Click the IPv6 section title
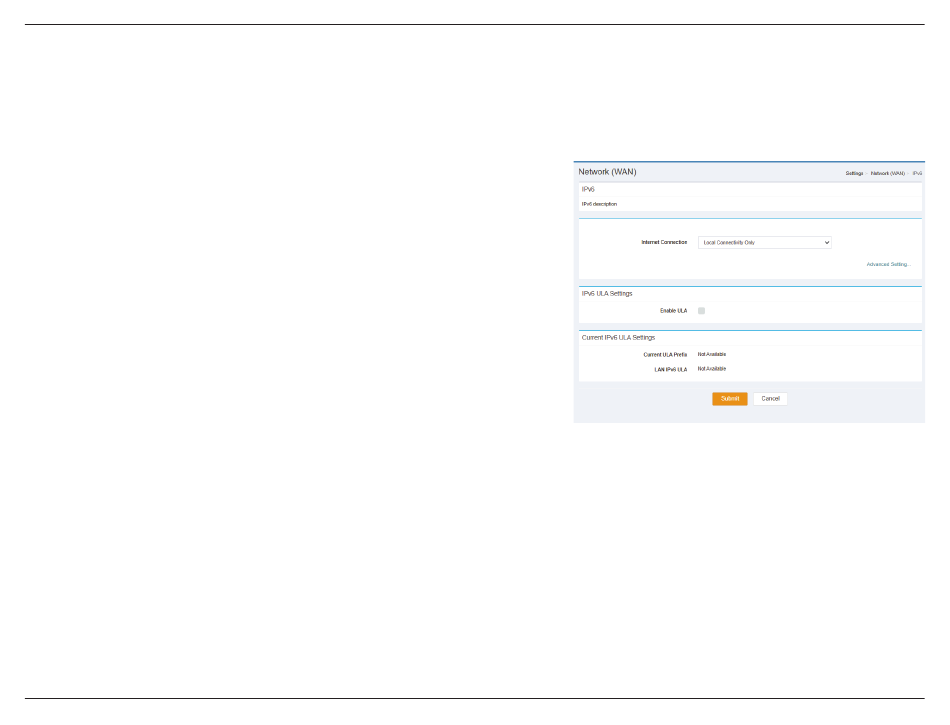950x725 pixels. pyautogui.click(x=589, y=189)
